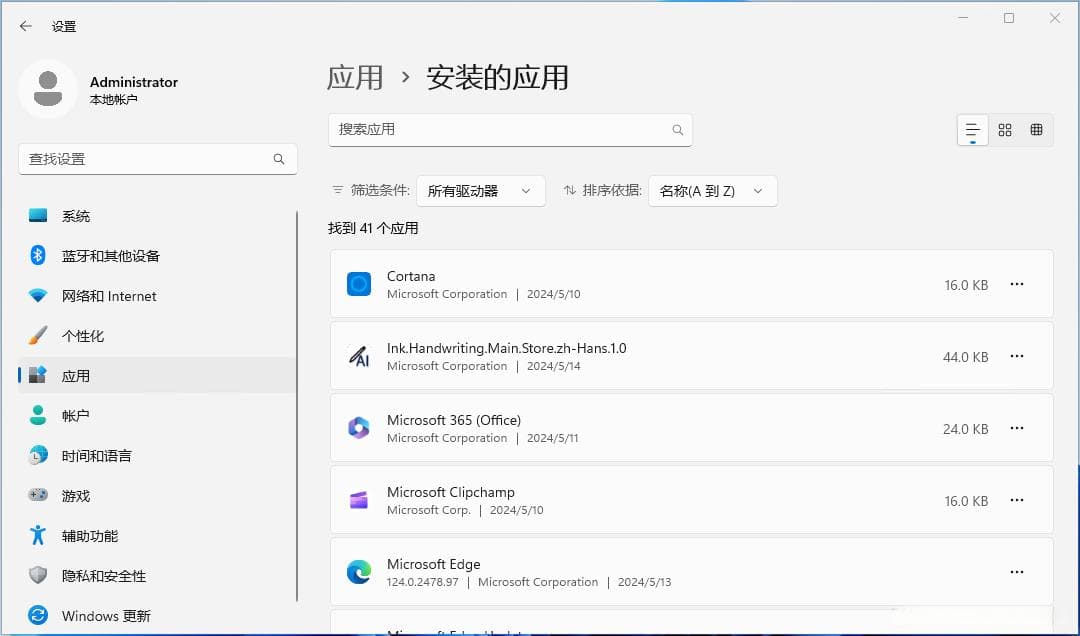Screen dimensions: 1080x636
Task: Click the Microsoft Clipchamp app icon
Action: pos(359,500)
